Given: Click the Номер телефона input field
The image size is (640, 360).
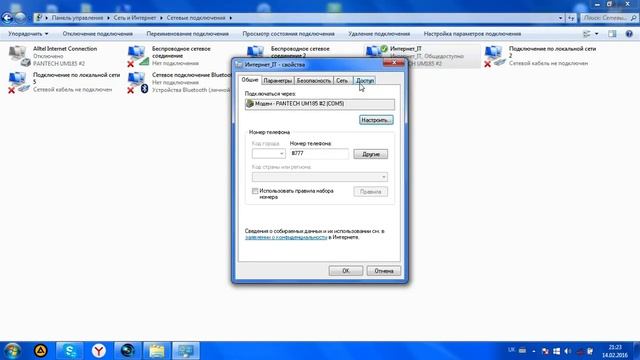Looking at the screenshot, I should (x=319, y=153).
